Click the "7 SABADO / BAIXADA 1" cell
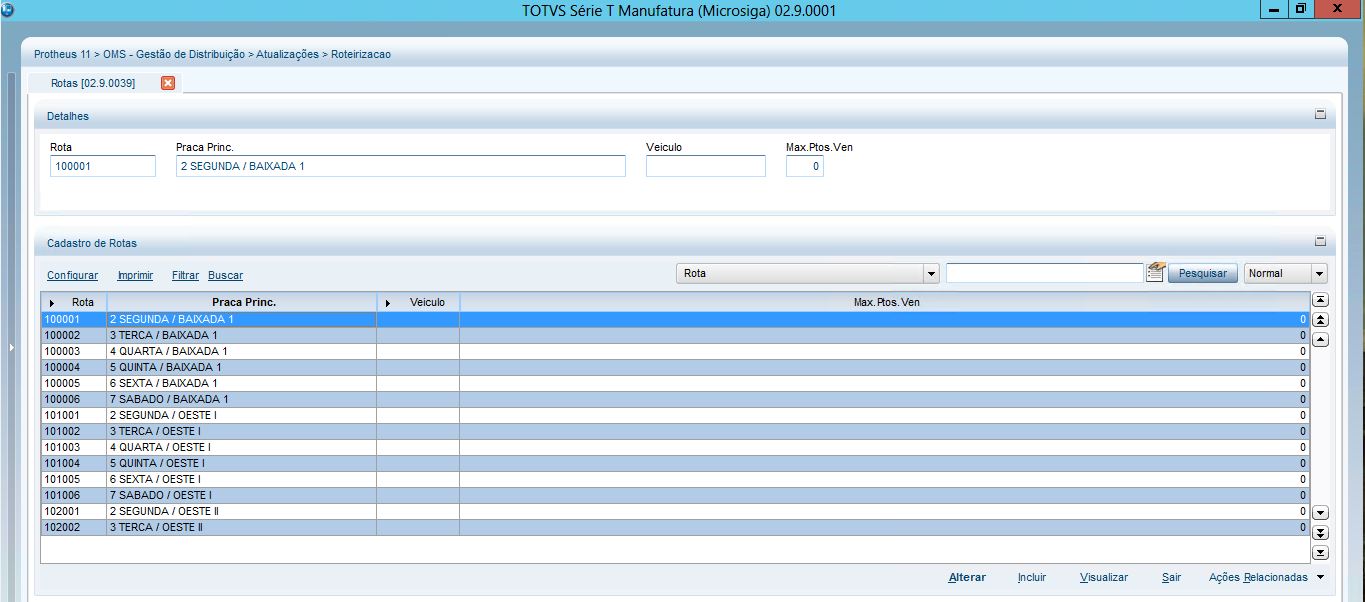Image resolution: width=1365 pixels, height=602 pixels. tap(242, 399)
